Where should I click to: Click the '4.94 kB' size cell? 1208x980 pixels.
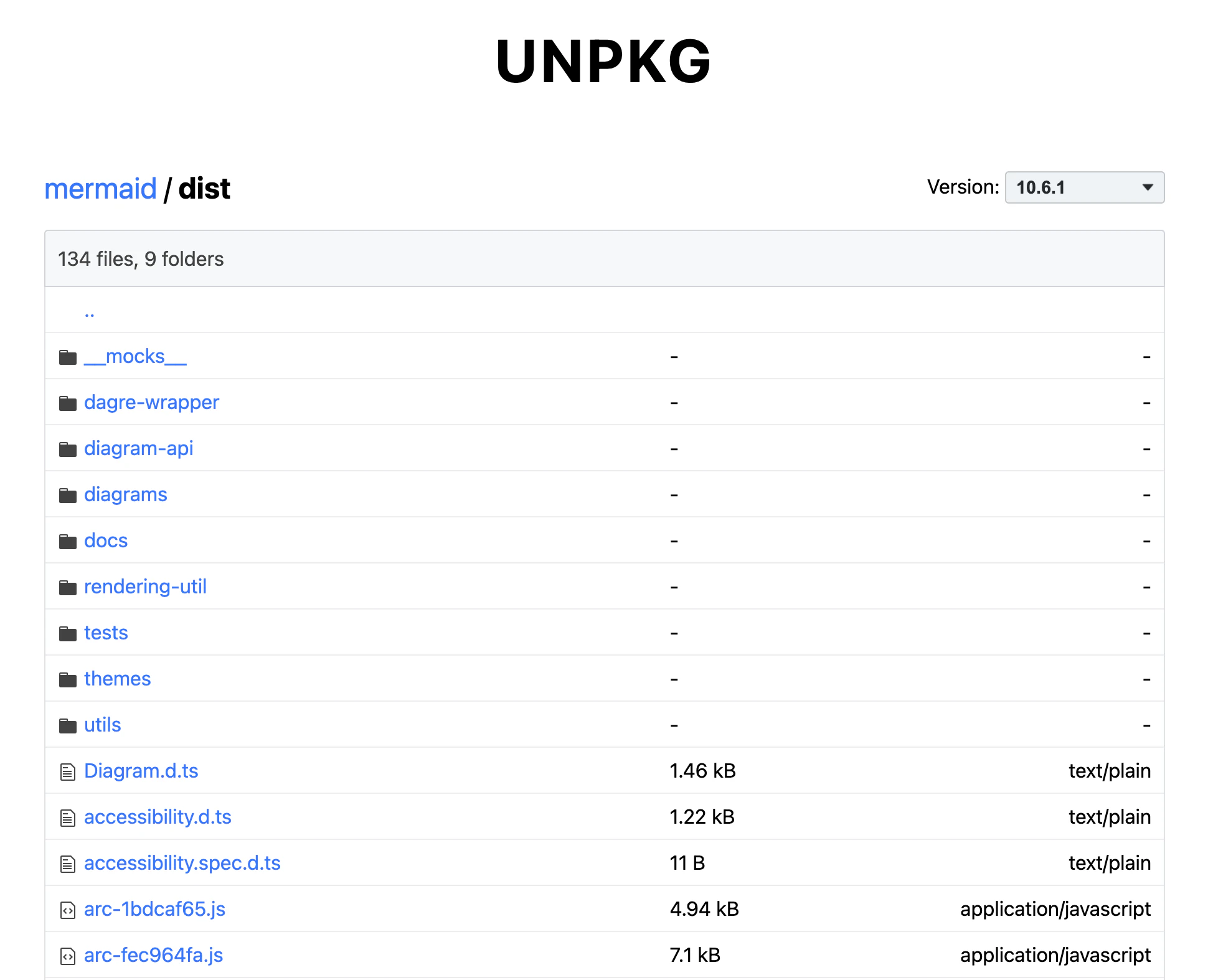pyautogui.click(x=704, y=910)
